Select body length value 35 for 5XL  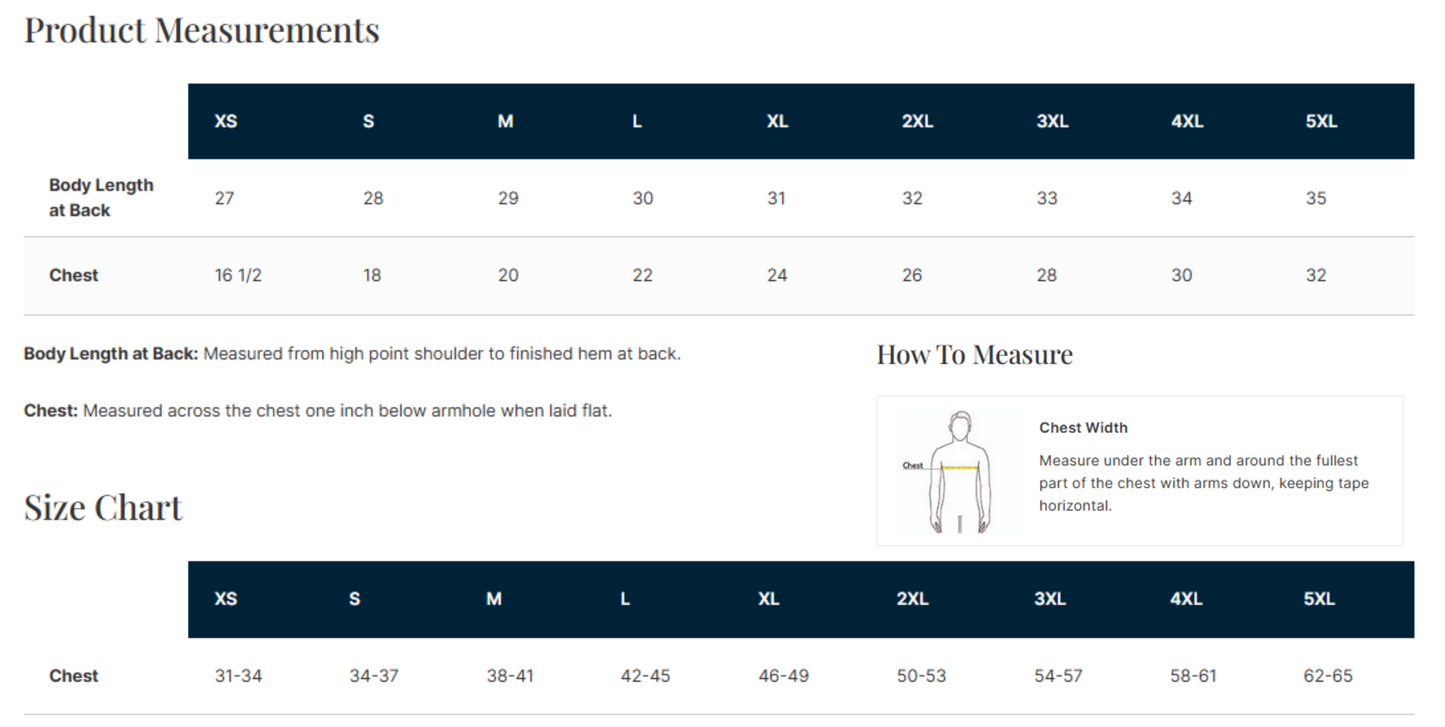tap(1316, 198)
